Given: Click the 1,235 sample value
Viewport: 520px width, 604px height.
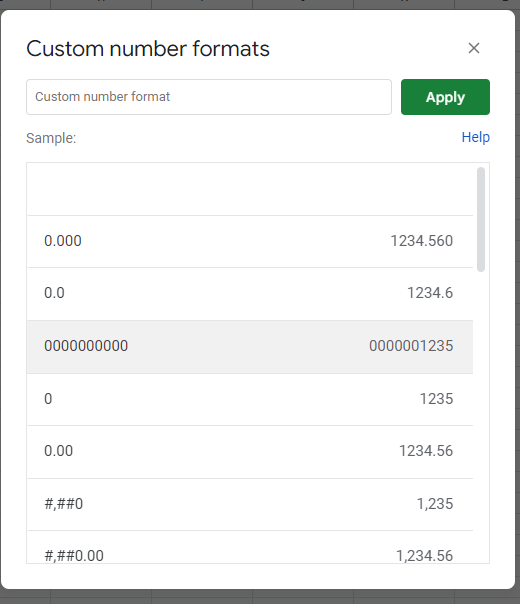Looking at the screenshot, I should 435,504.
